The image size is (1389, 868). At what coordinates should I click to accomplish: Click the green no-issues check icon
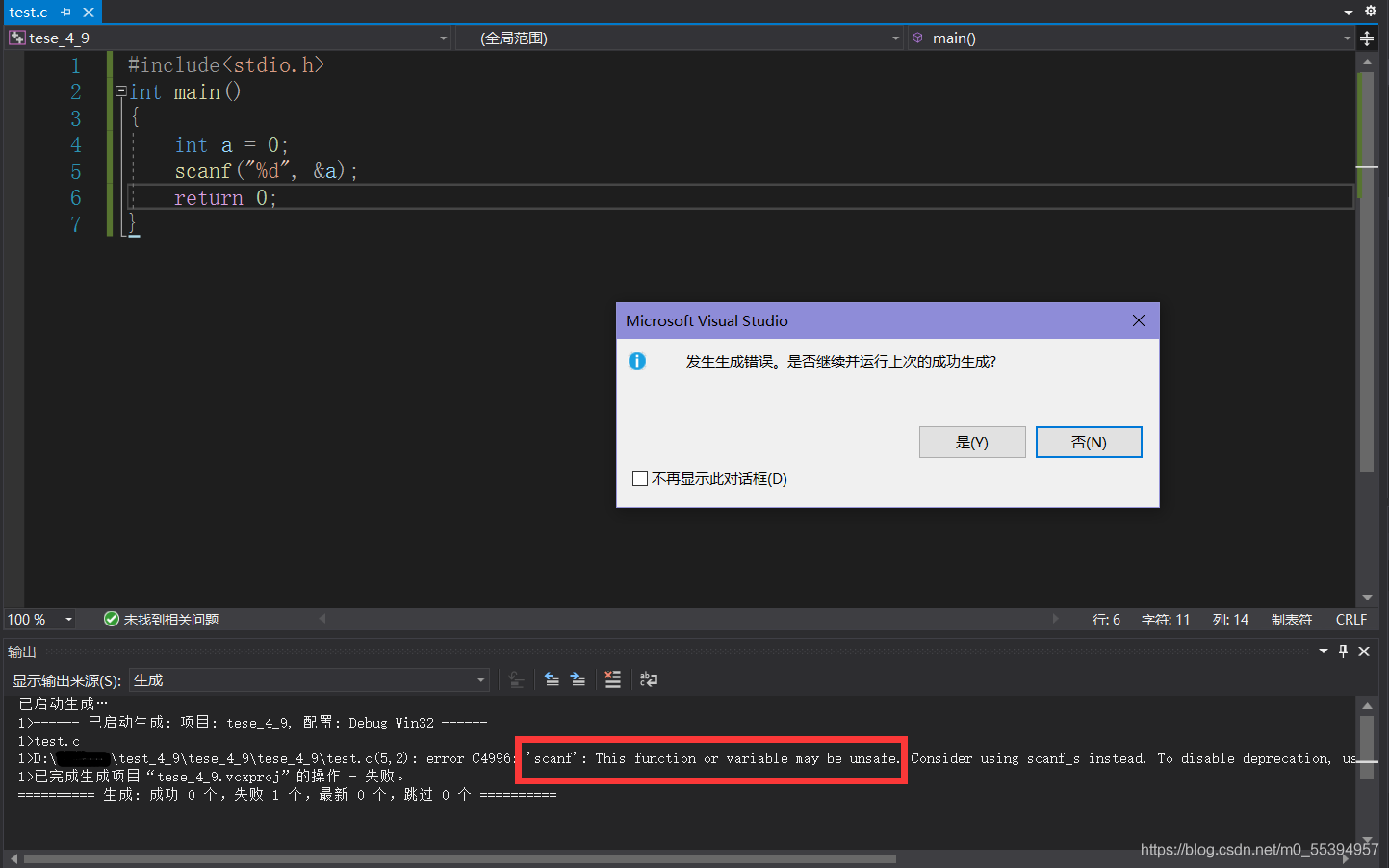[x=112, y=619]
